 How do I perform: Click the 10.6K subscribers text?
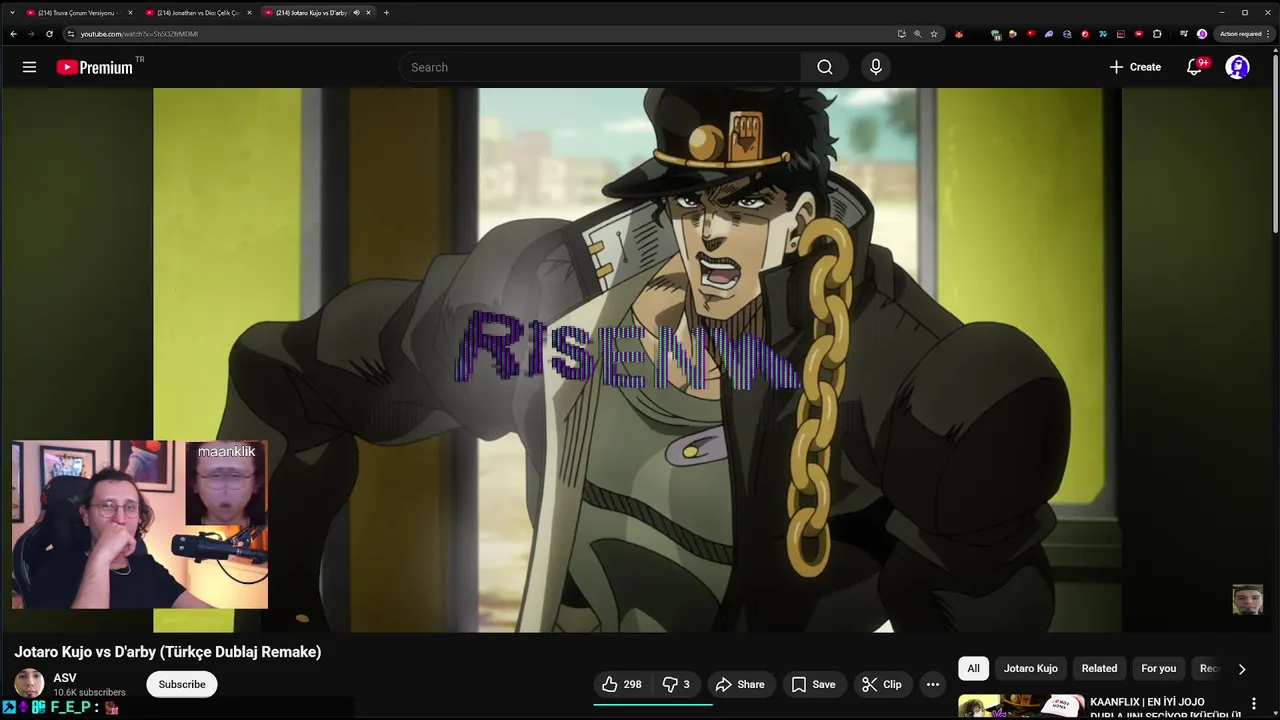[89, 692]
